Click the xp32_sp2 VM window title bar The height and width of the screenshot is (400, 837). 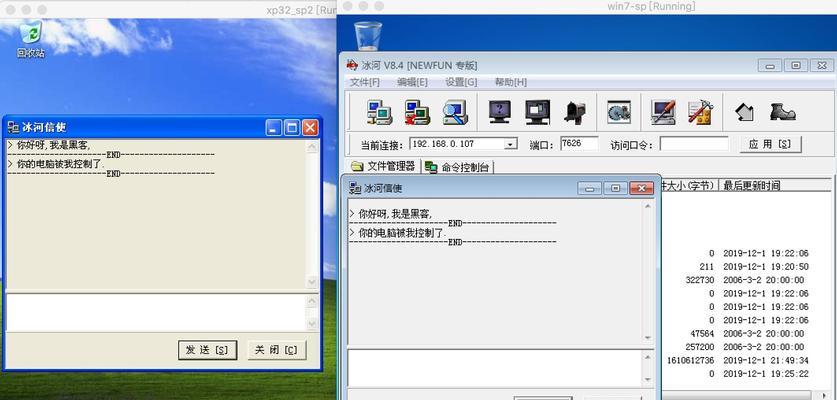[x=168, y=9]
